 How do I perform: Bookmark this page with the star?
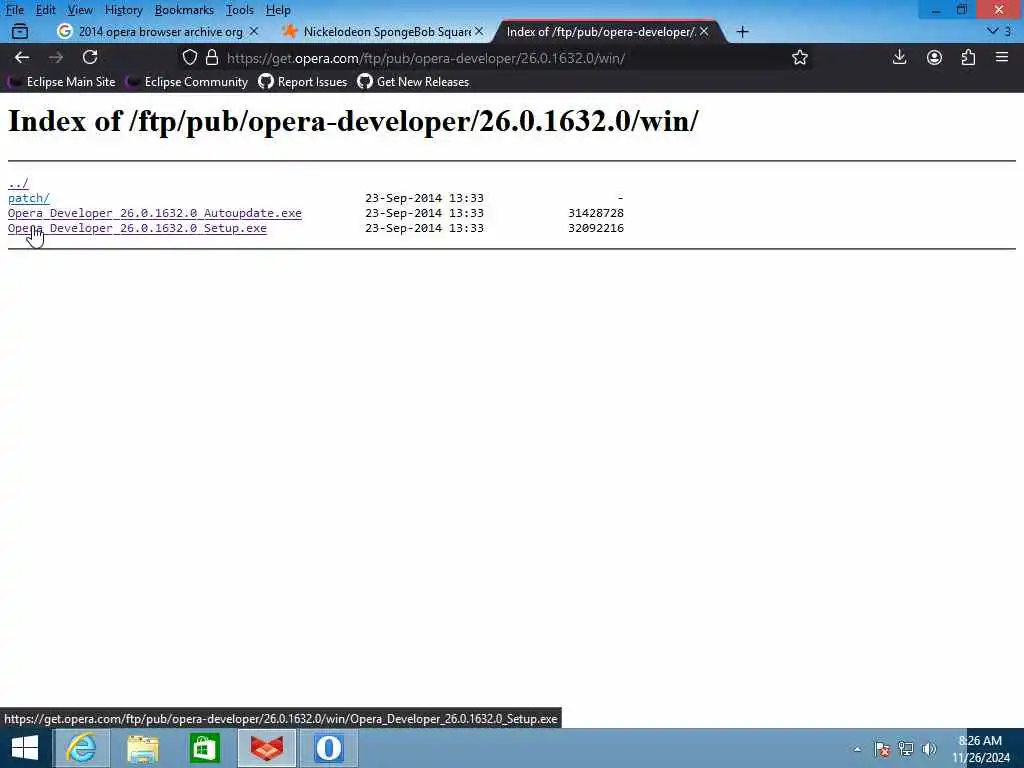[x=800, y=57]
